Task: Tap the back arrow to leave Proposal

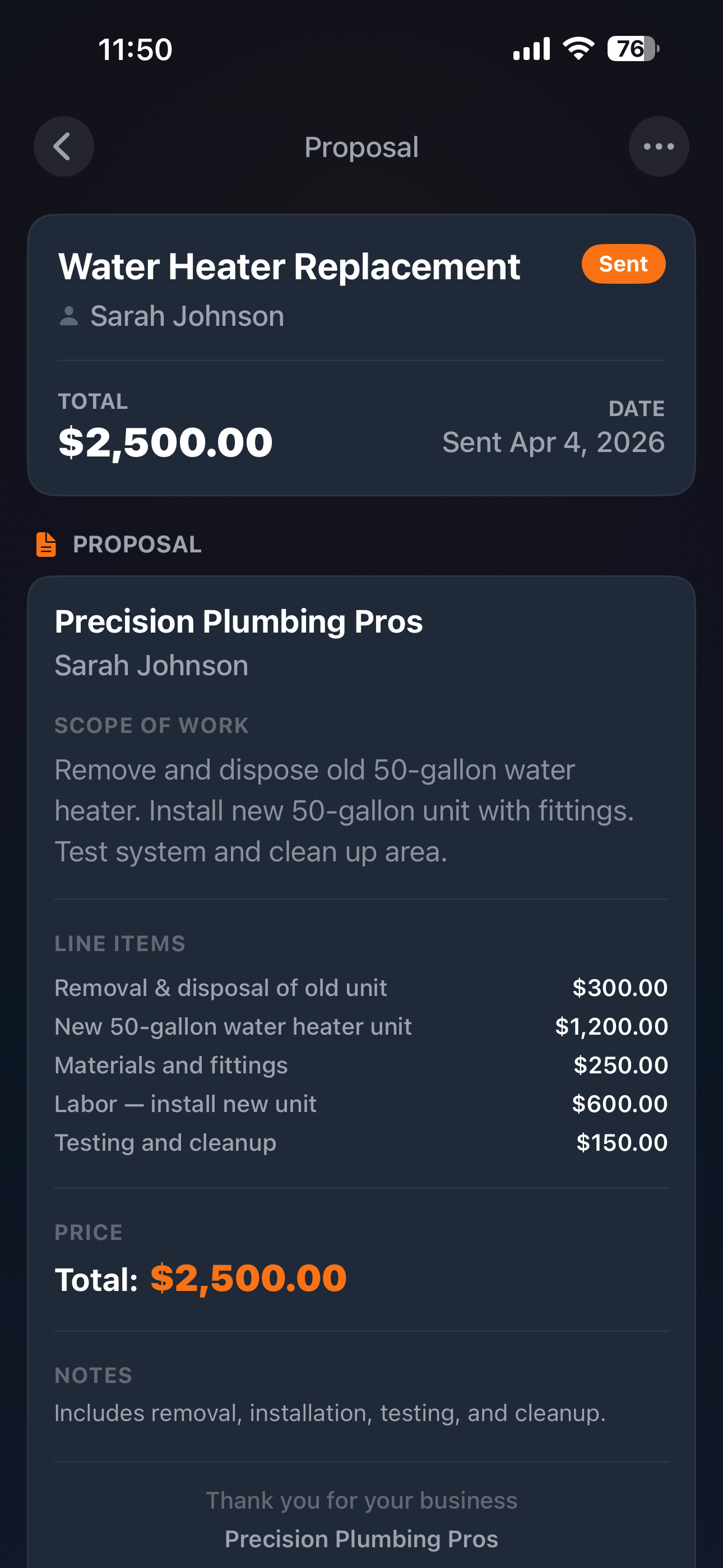Action: pyautogui.click(x=63, y=146)
